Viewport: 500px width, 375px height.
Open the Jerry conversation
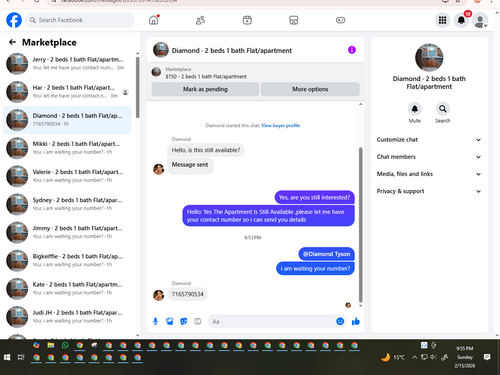67,64
